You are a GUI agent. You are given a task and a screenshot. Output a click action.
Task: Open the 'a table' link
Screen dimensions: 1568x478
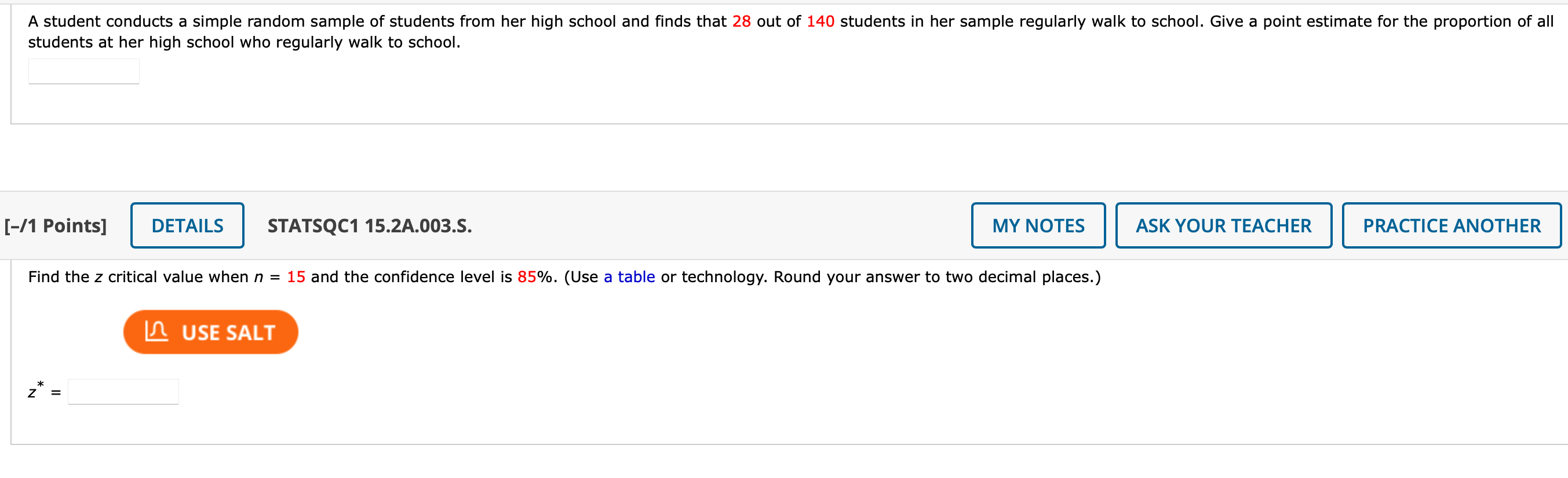point(629,277)
